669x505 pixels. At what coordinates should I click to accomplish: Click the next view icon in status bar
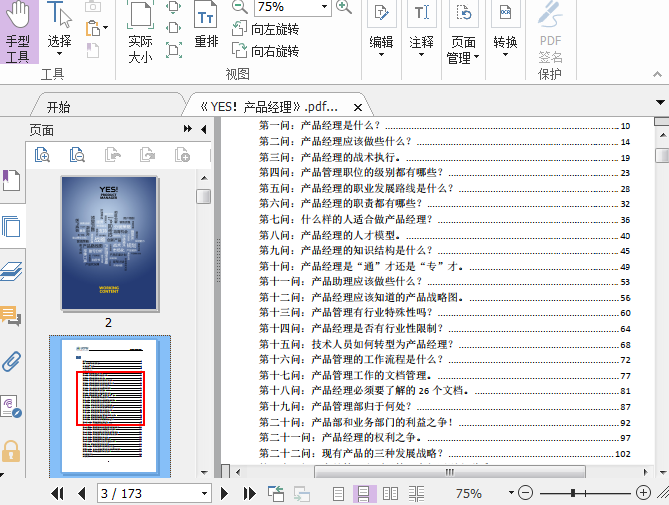click(302, 494)
